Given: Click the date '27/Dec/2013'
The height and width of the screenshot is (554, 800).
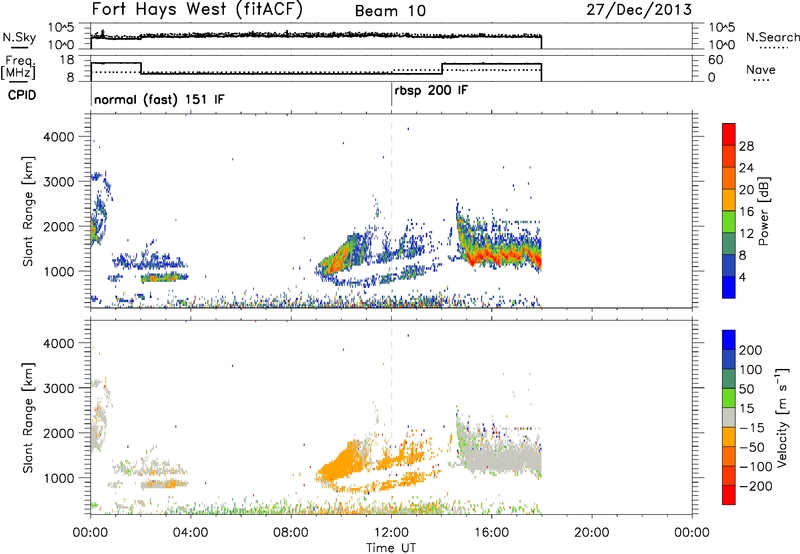Looking at the screenshot, I should (639, 10).
